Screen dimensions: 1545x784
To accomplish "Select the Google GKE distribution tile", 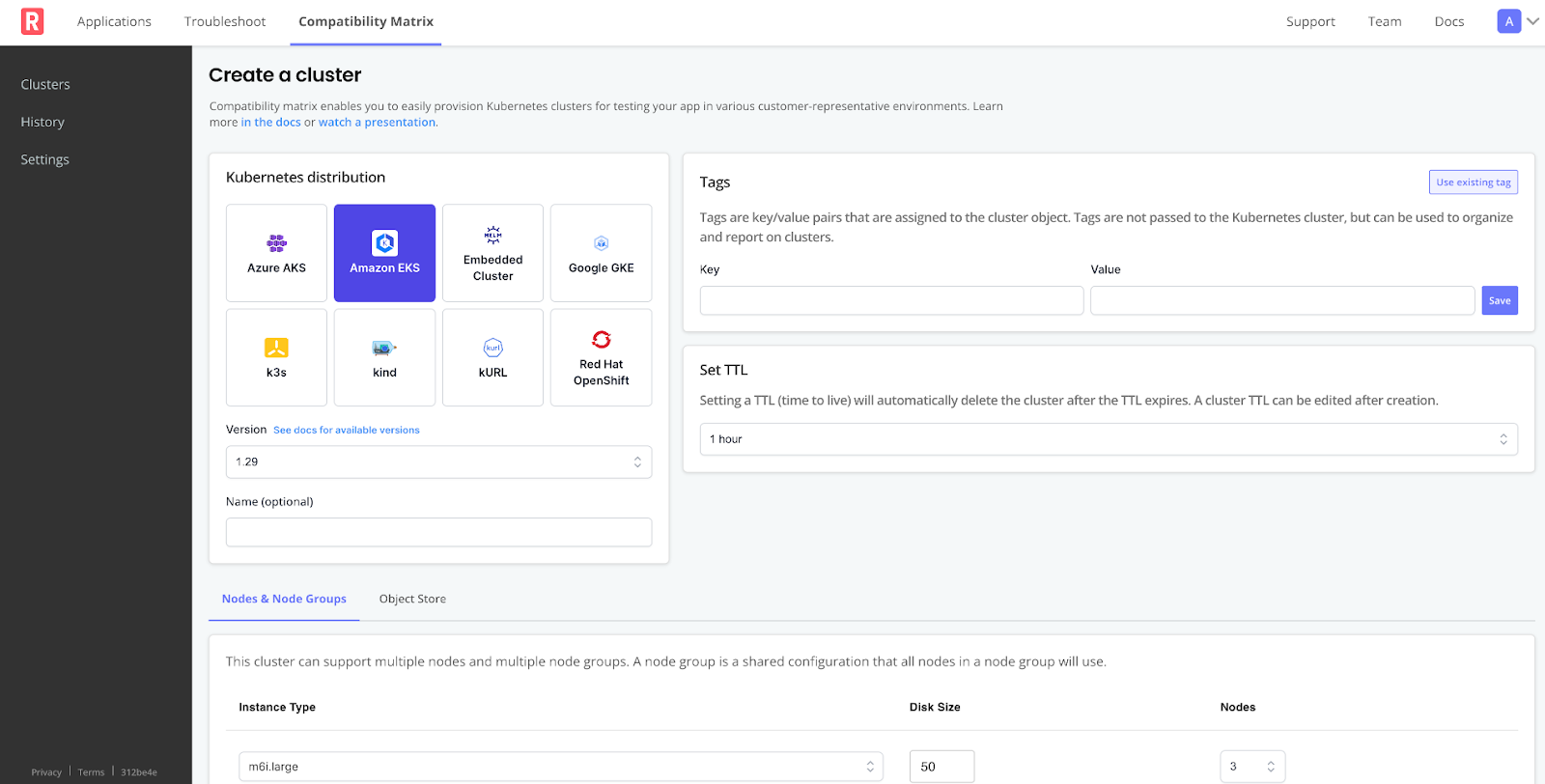I will coord(601,253).
